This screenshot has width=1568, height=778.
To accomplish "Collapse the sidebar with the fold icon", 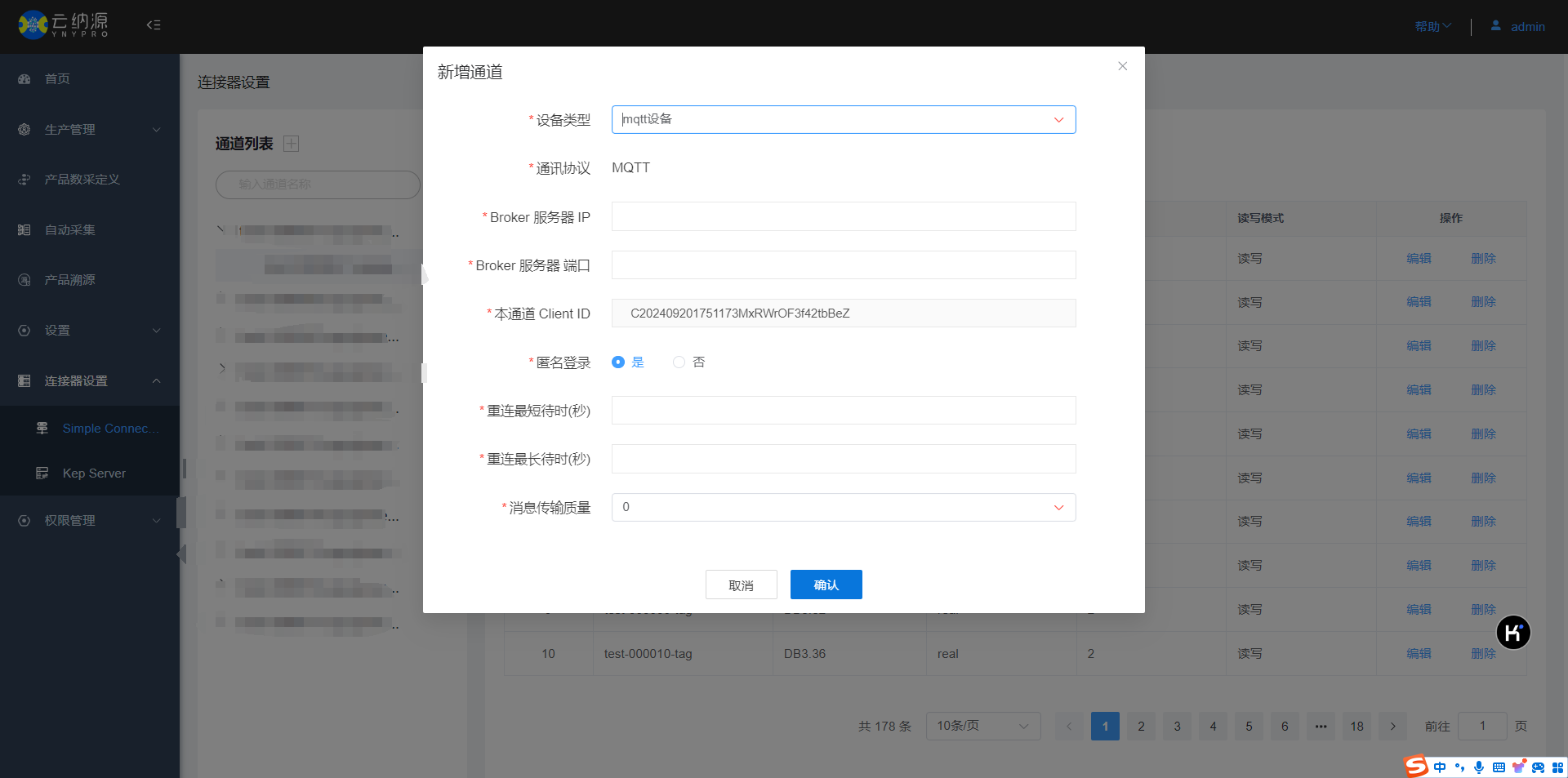I will [x=154, y=25].
